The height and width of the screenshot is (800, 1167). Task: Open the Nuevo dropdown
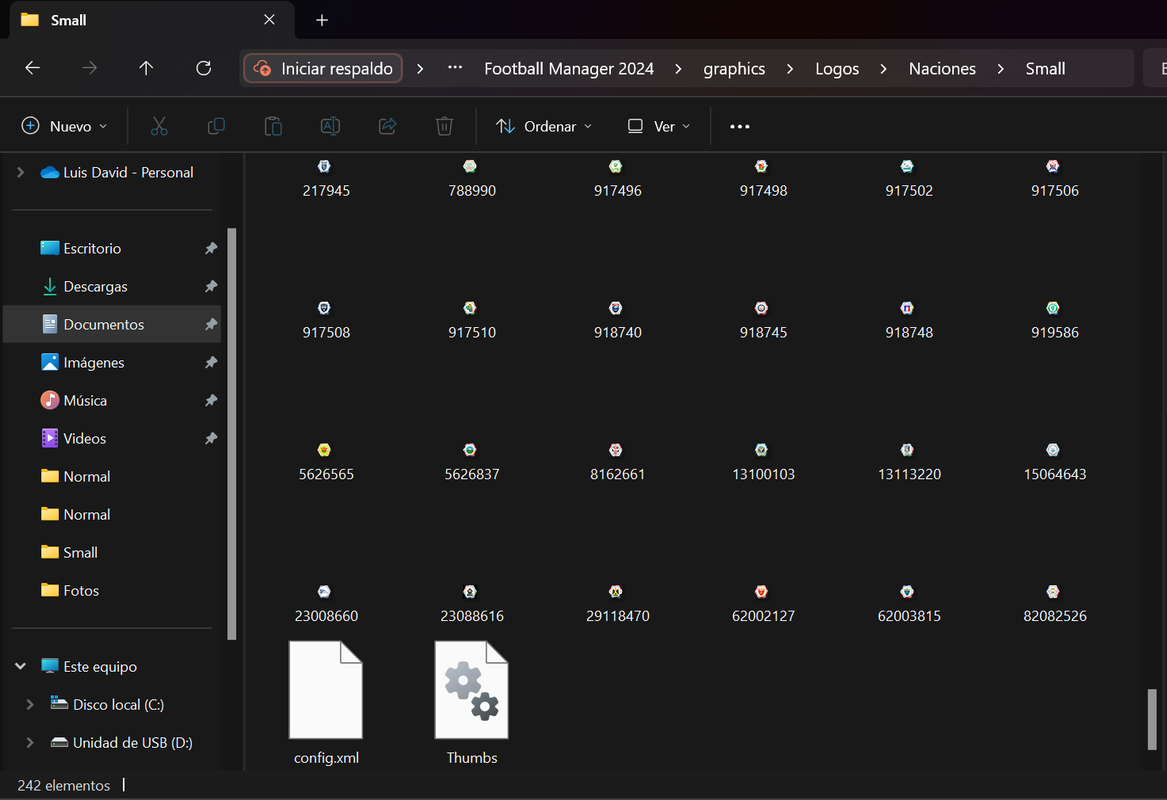[x=64, y=127]
